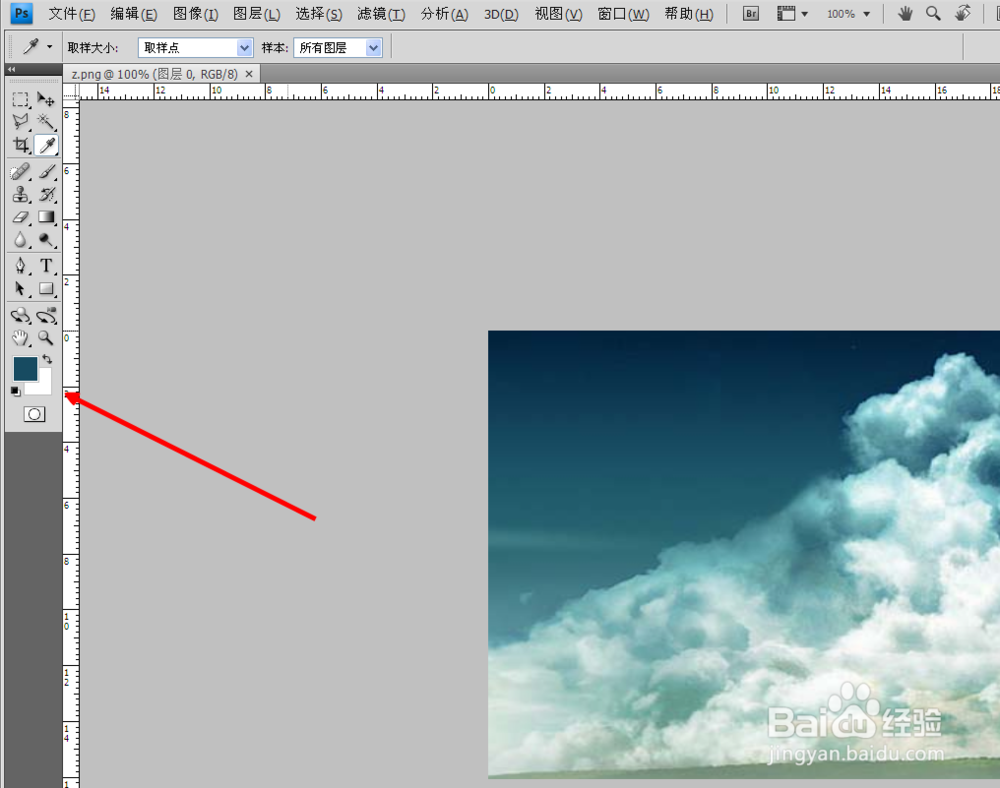Screen dimensions: 1000x788
Task: Select the Burn tool
Action: pos(46,240)
